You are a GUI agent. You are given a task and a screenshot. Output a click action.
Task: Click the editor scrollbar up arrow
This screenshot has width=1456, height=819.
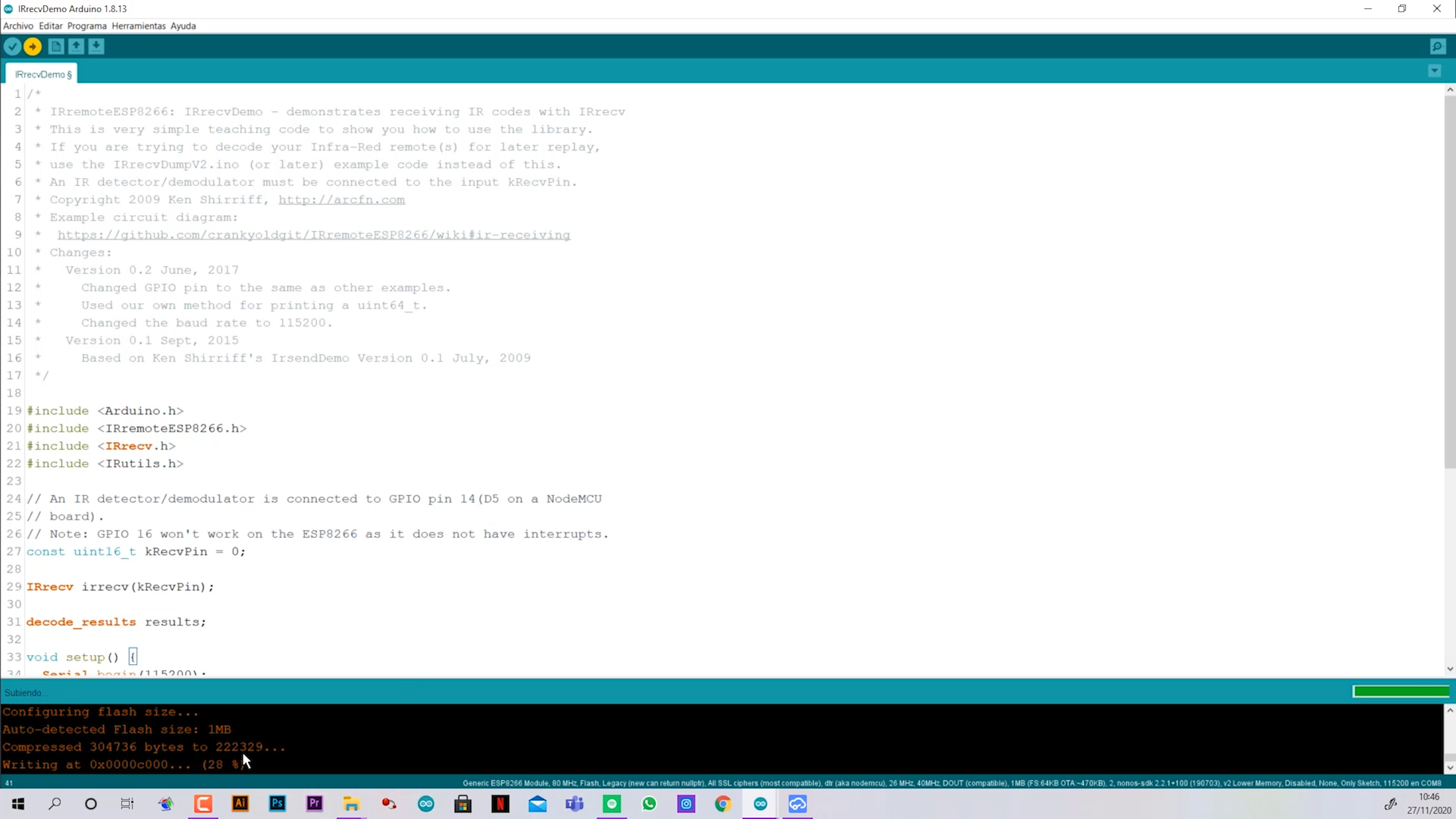click(x=1449, y=90)
